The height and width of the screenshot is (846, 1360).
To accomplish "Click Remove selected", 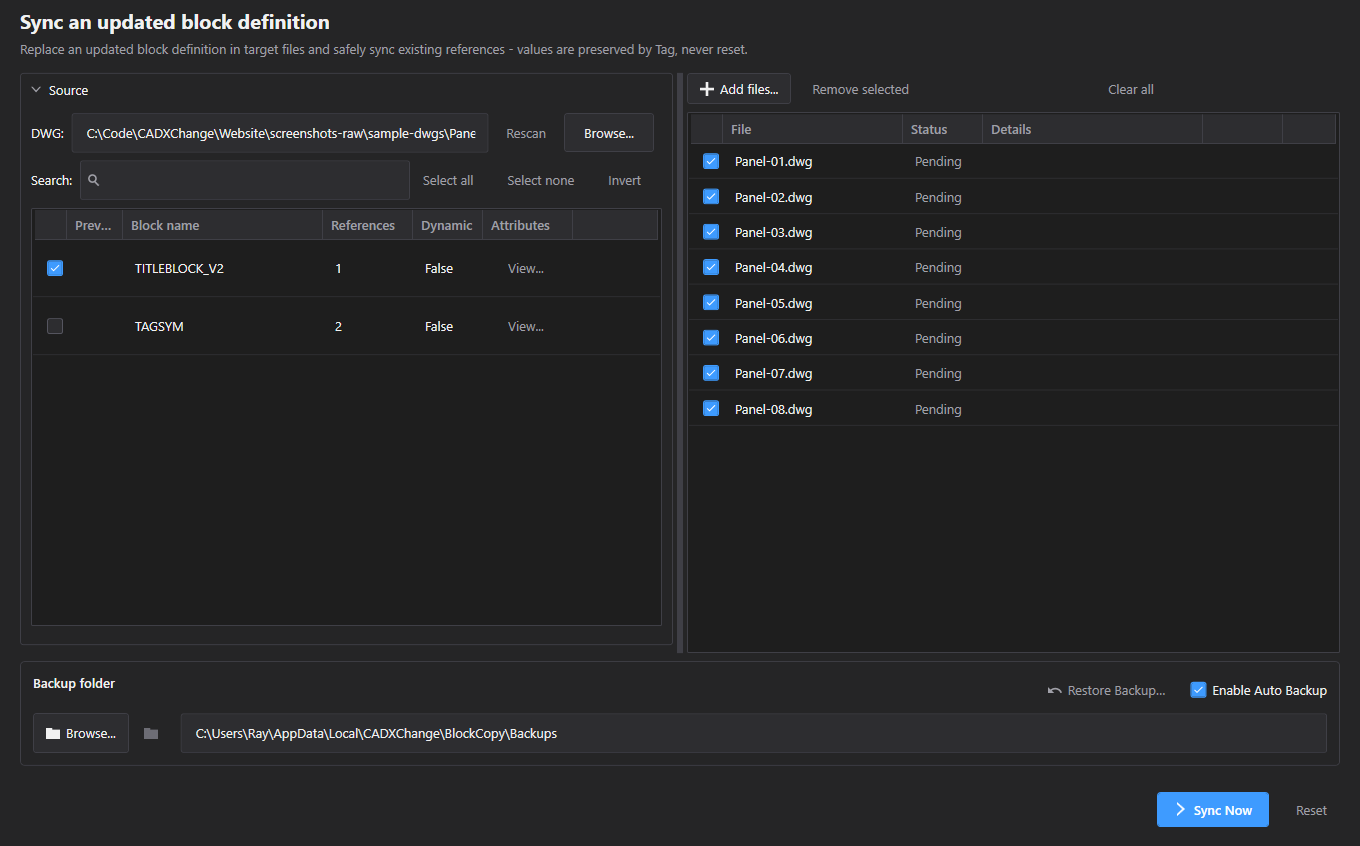I will click(x=860, y=89).
